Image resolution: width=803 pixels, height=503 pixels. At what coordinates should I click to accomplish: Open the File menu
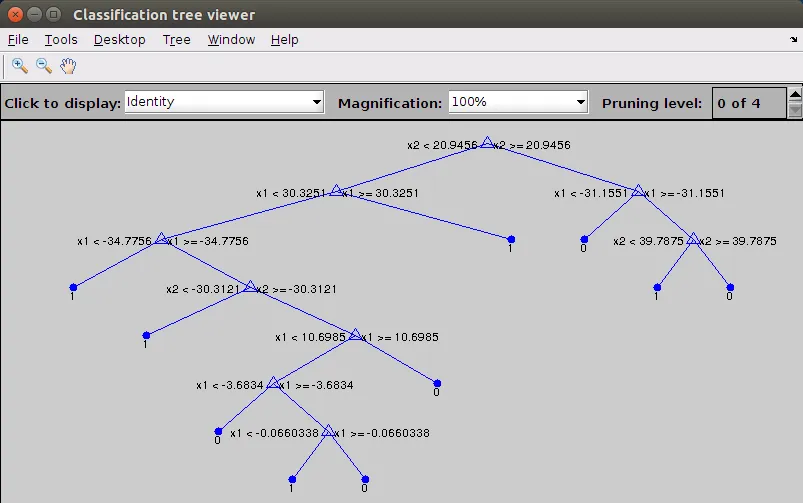18,40
